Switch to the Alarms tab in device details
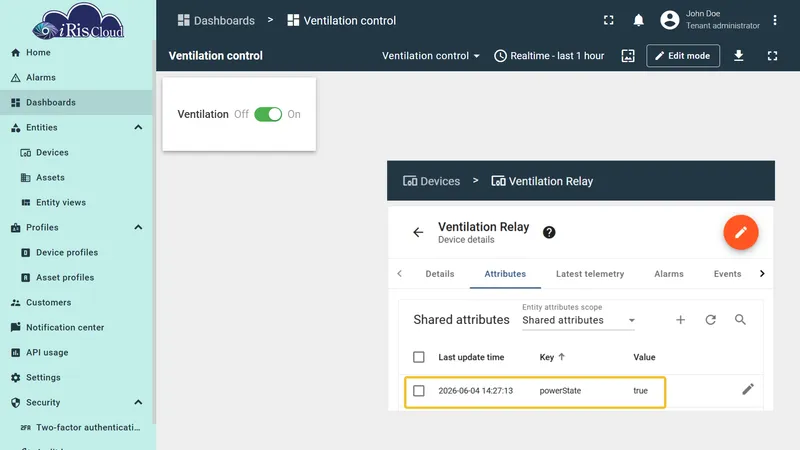Image resolution: width=800 pixels, height=450 pixels. (669, 274)
